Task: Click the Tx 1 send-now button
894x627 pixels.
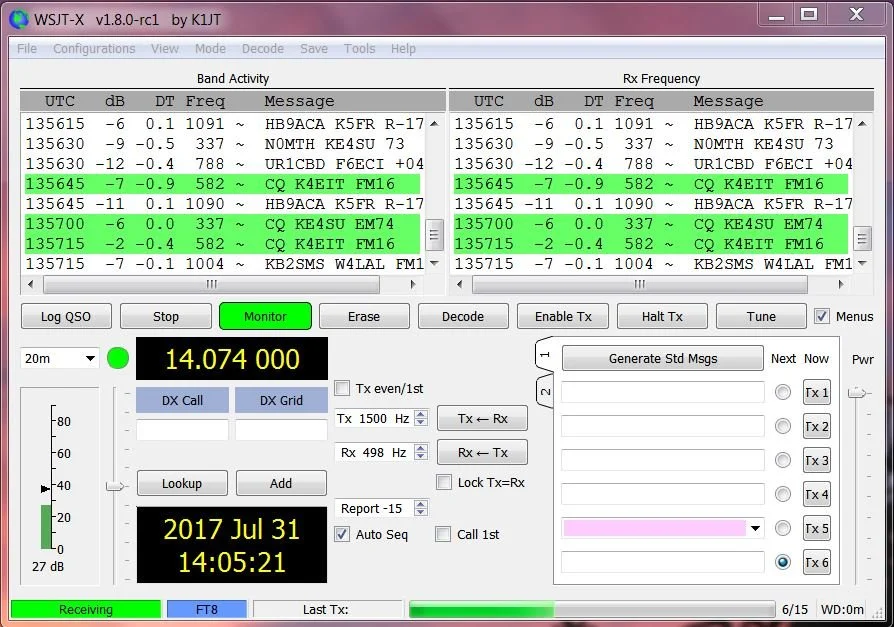Action: click(x=816, y=392)
